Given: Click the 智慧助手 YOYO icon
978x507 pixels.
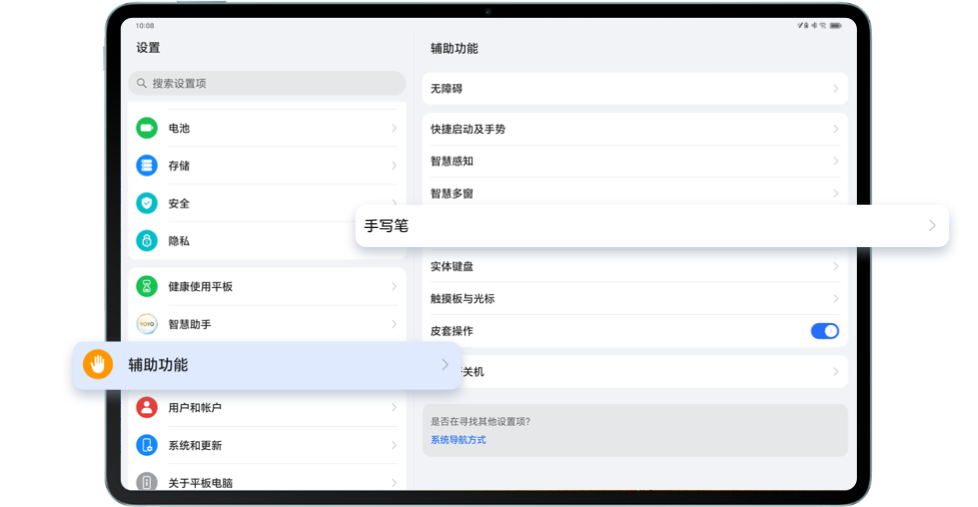Looking at the screenshot, I should pyautogui.click(x=147, y=324).
